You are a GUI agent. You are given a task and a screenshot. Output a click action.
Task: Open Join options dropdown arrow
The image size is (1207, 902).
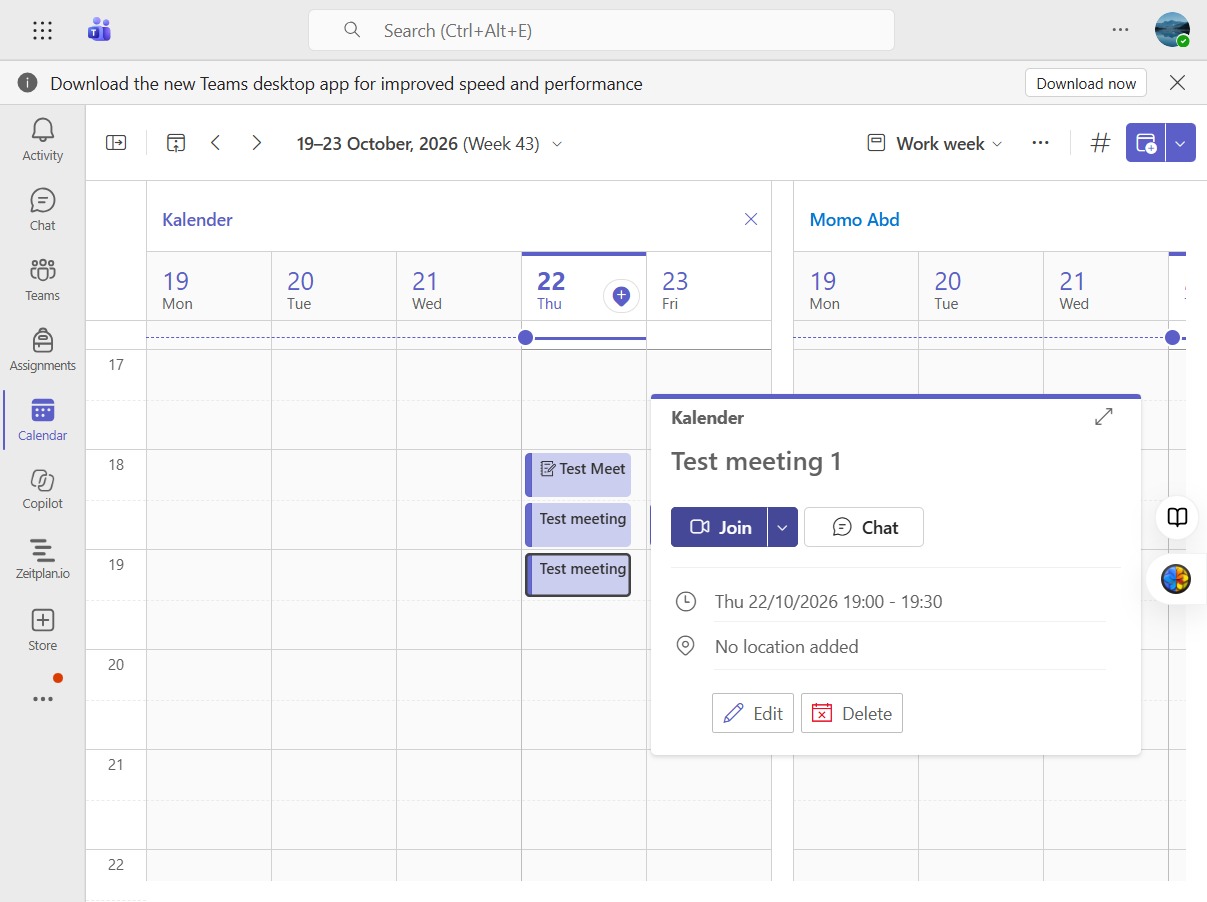pos(783,527)
